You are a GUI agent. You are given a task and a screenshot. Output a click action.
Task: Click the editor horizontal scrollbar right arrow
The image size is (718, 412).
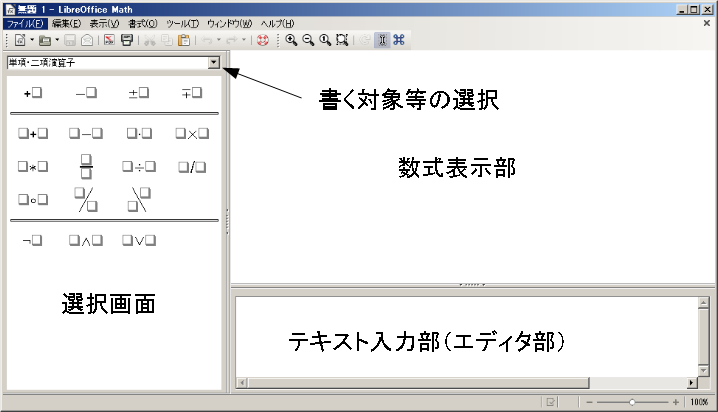click(692, 383)
